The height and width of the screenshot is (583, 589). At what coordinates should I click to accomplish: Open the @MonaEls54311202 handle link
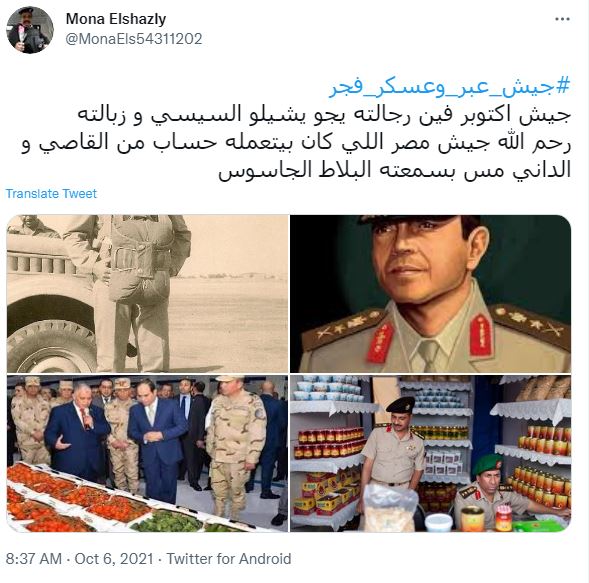pos(134,39)
